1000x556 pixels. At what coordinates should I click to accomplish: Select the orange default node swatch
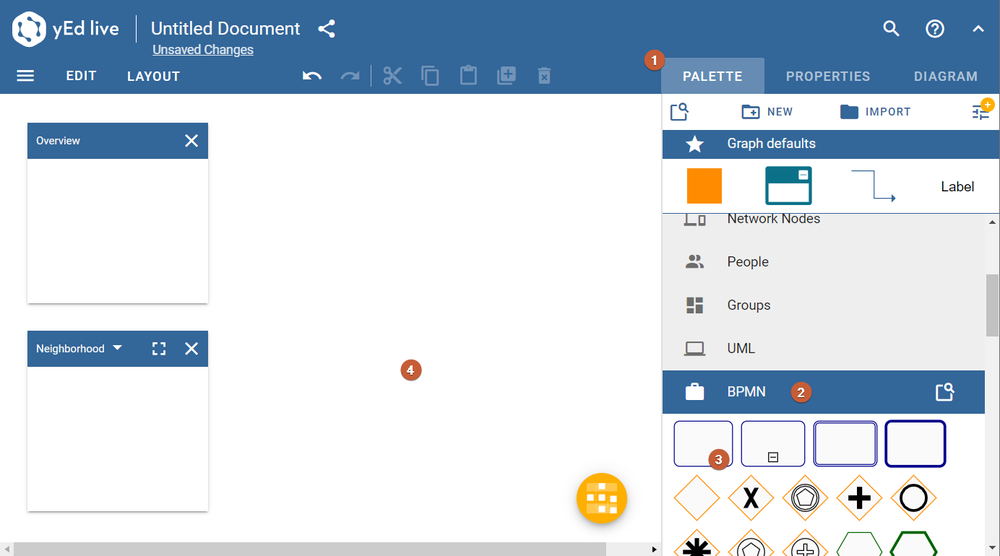[704, 186]
